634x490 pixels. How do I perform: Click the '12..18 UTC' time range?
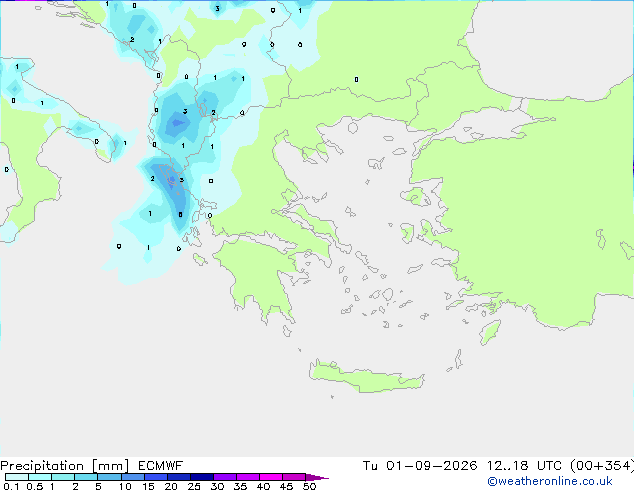pyautogui.click(x=524, y=466)
